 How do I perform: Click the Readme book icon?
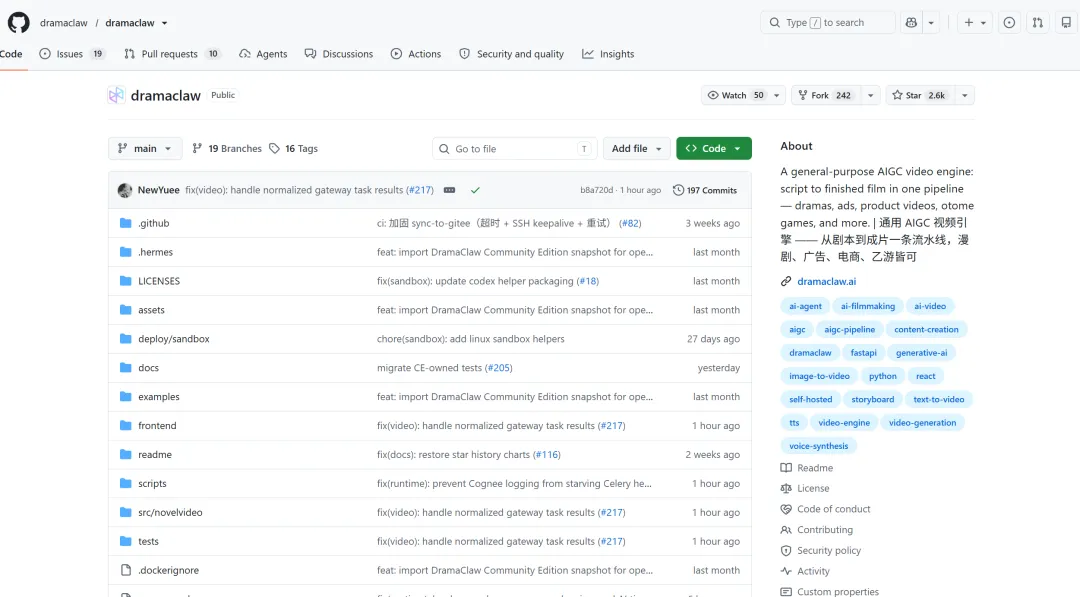coord(786,468)
